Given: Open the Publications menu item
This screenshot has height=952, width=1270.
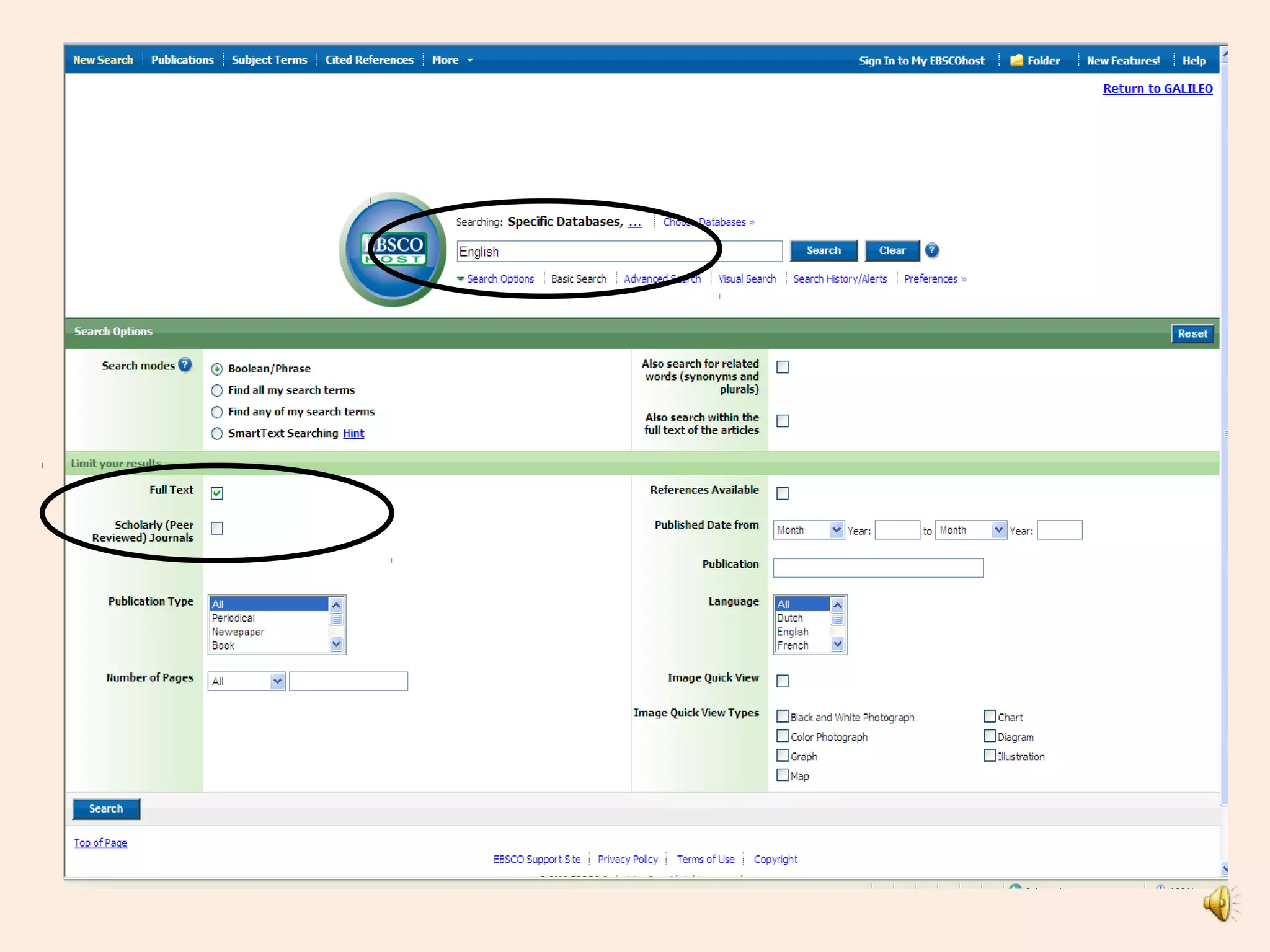Looking at the screenshot, I should 182,60.
